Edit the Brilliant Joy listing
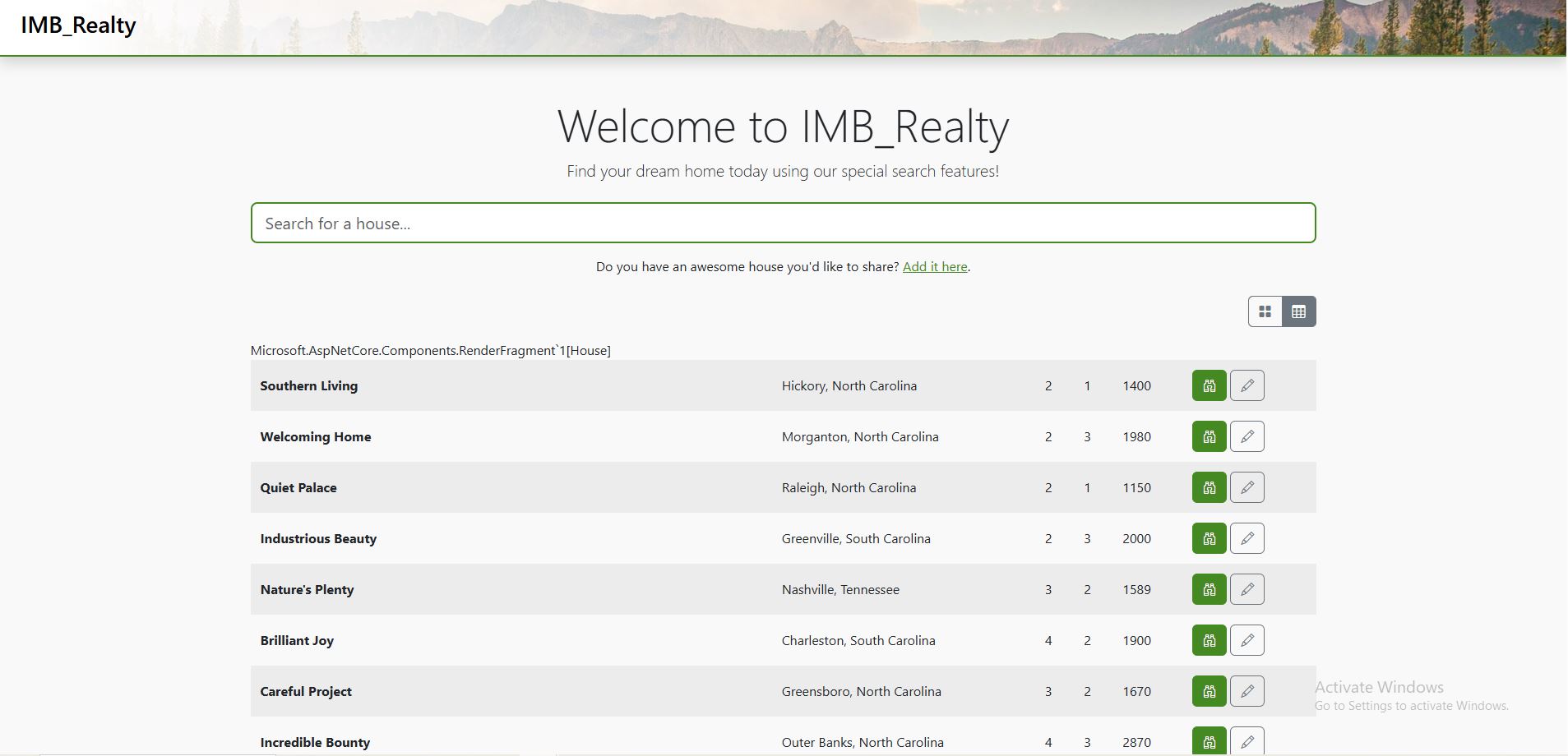The image size is (1568, 756). 1247,640
